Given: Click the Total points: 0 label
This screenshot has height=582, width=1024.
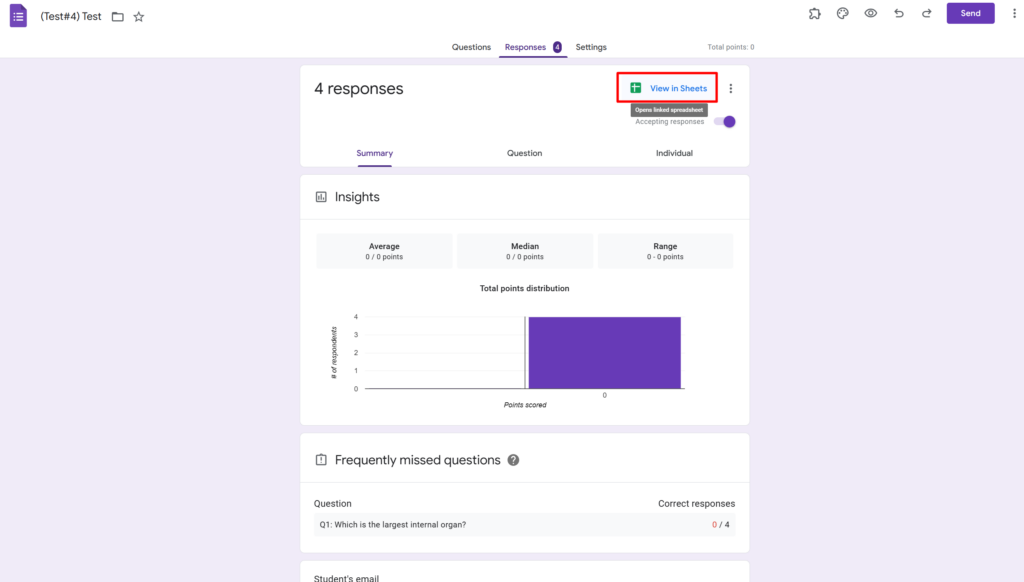Looking at the screenshot, I should (x=731, y=47).
